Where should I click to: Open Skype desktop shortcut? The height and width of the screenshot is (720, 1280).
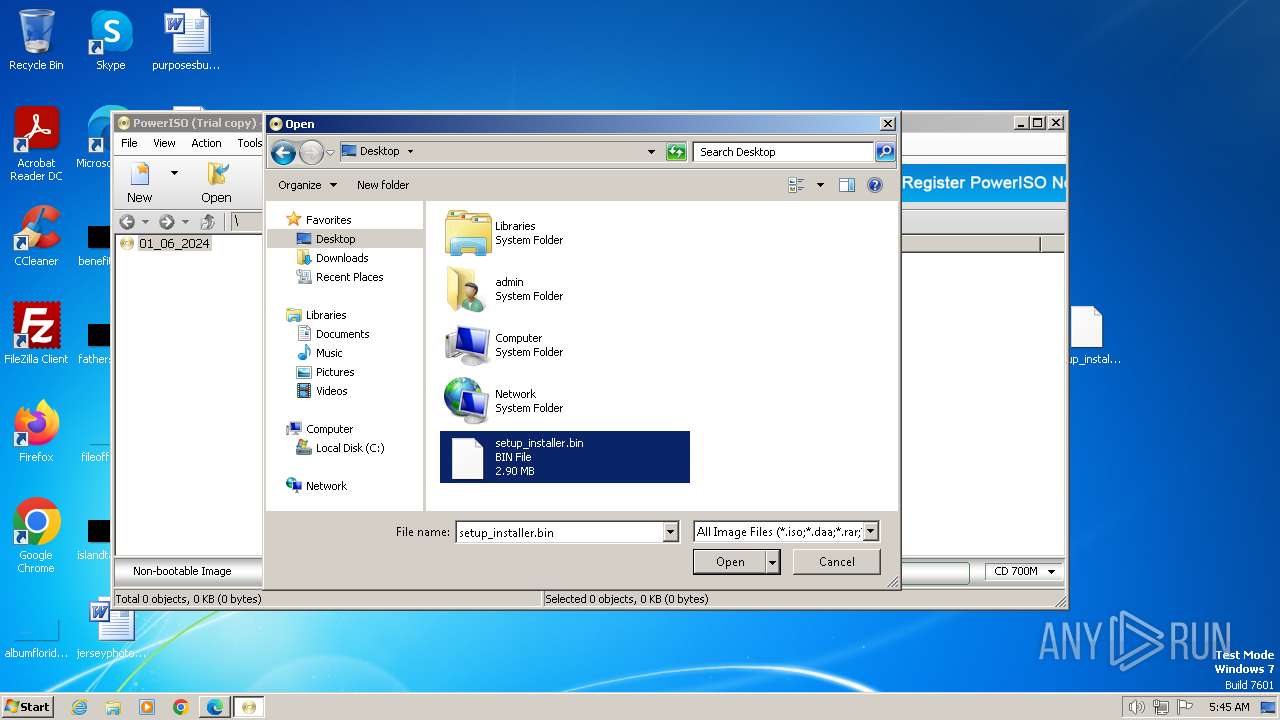(x=110, y=40)
